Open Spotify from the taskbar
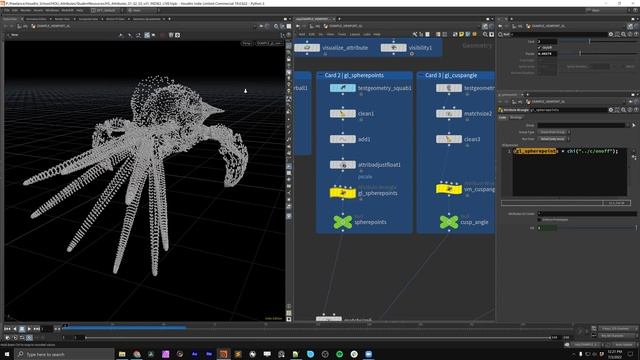The height and width of the screenshot is (360, 640). click(x=339, y=354)
